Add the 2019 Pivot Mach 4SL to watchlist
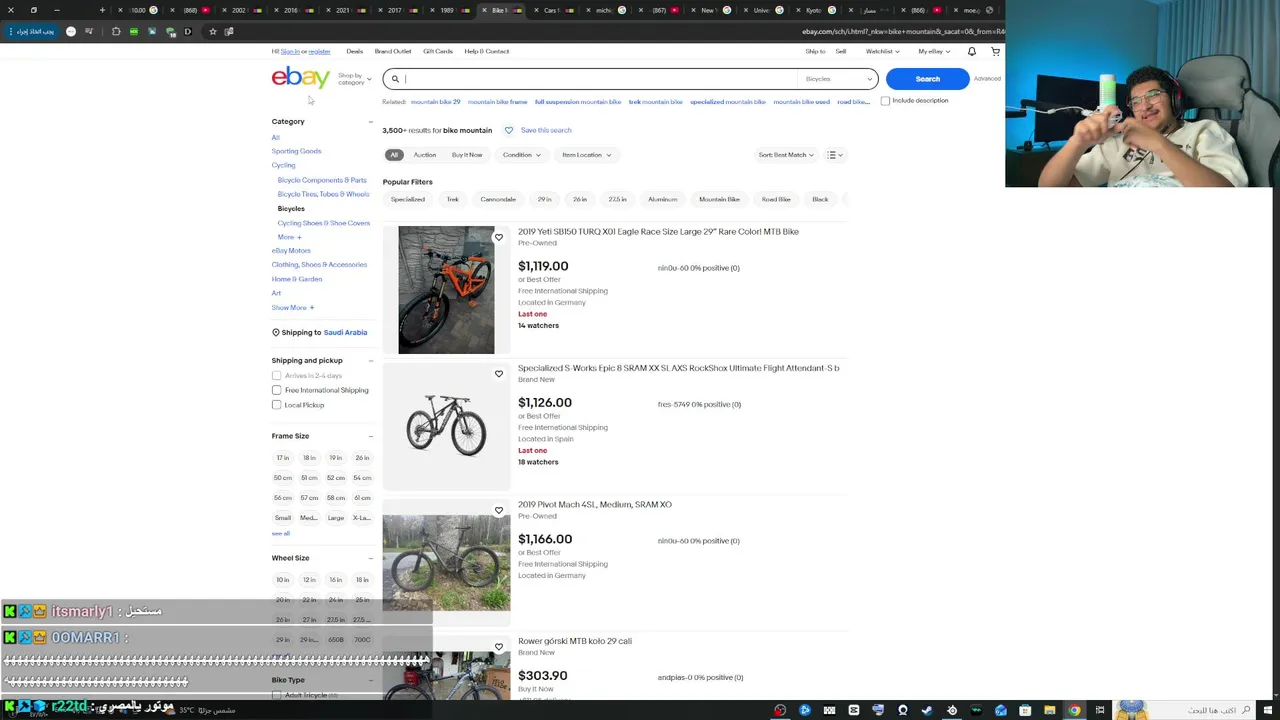The width and height of the screenshot is (1280, 720). click(x=498, y=510)
